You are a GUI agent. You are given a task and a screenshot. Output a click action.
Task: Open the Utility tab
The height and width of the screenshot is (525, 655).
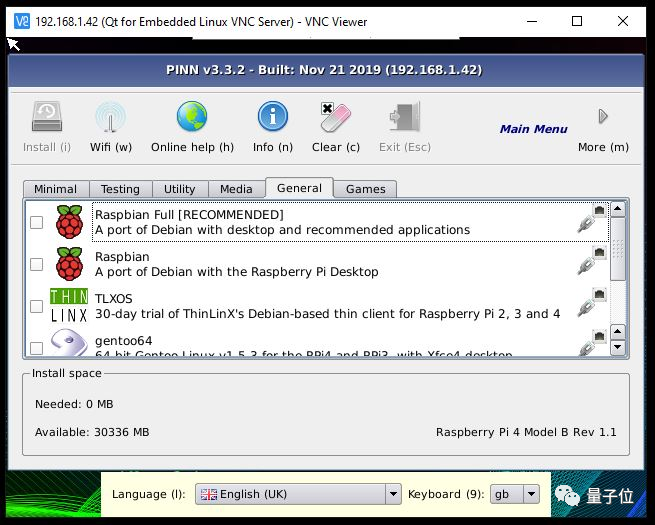[180, 189]
